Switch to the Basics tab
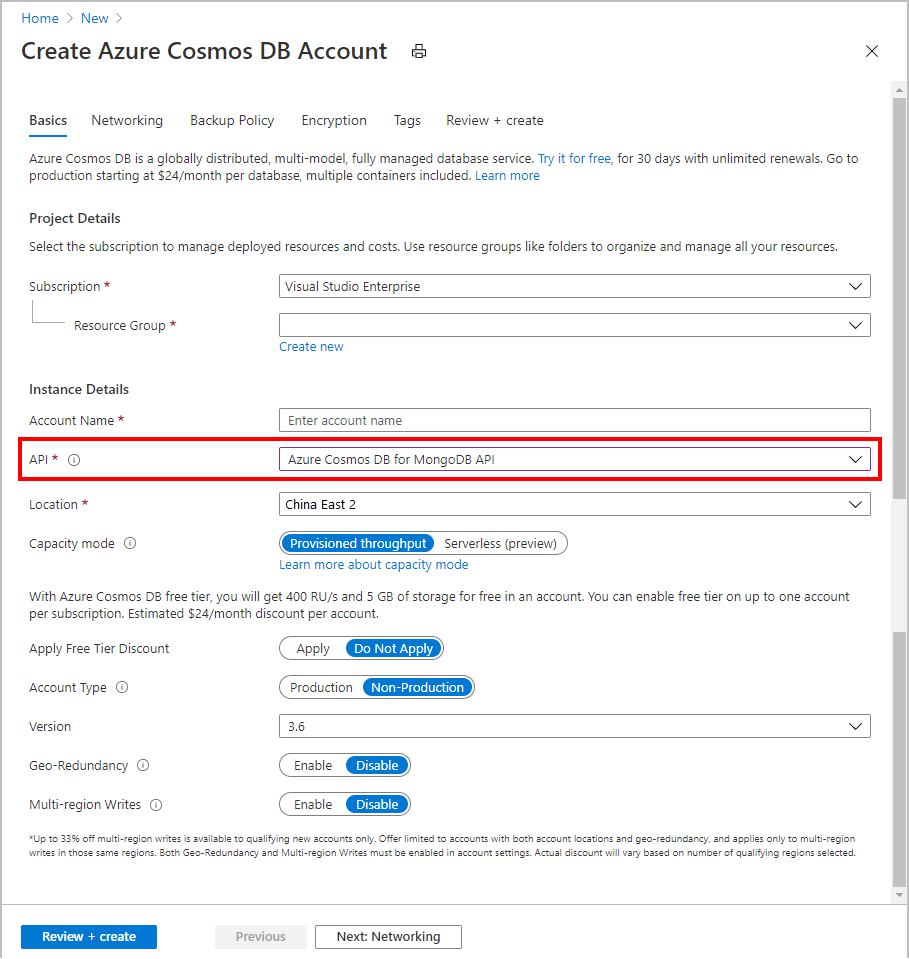Screen dimensions: 909x959 pos(48,120)
